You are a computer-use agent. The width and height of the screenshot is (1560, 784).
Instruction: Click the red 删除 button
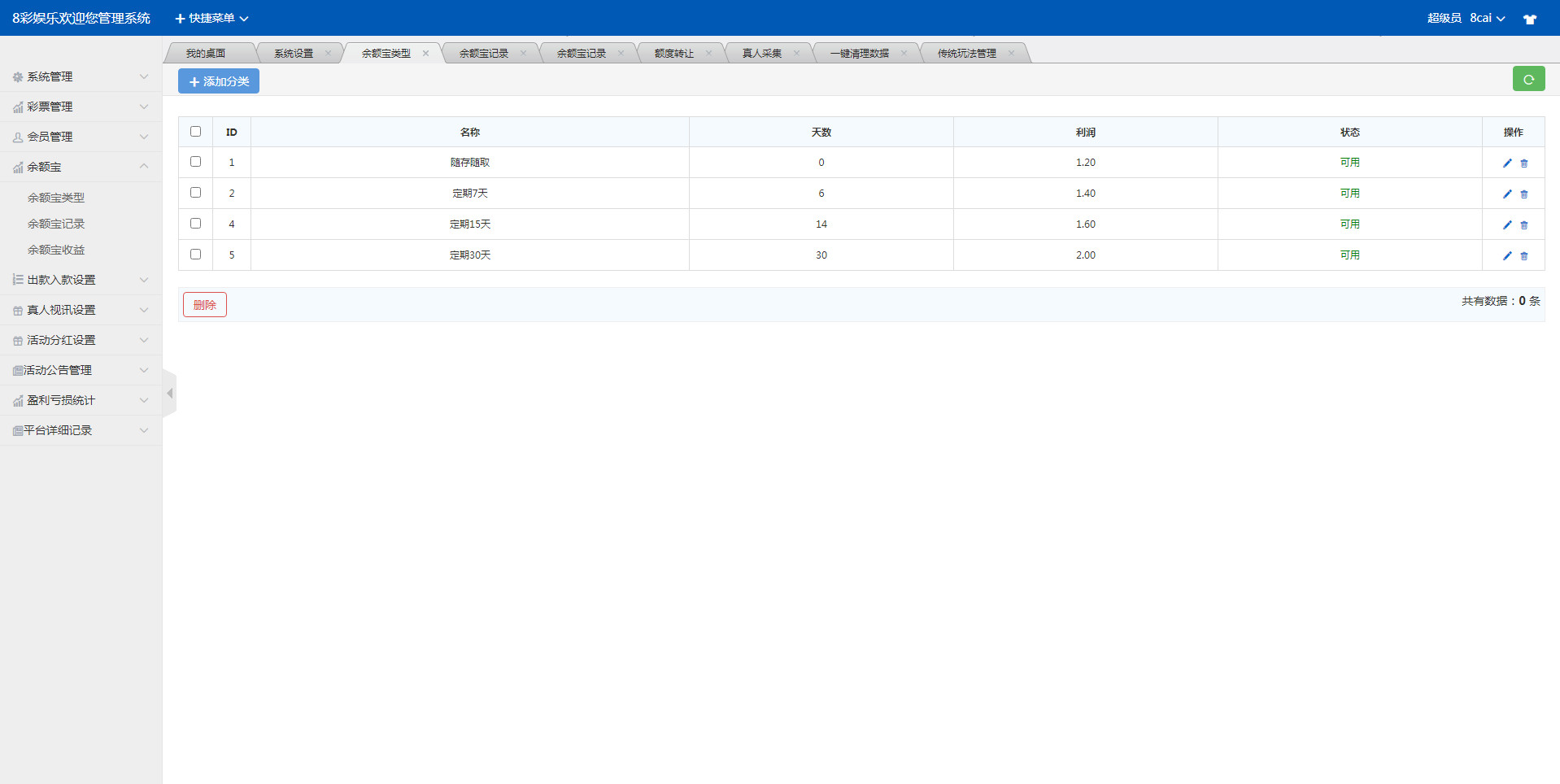click(x=205, y=305)
